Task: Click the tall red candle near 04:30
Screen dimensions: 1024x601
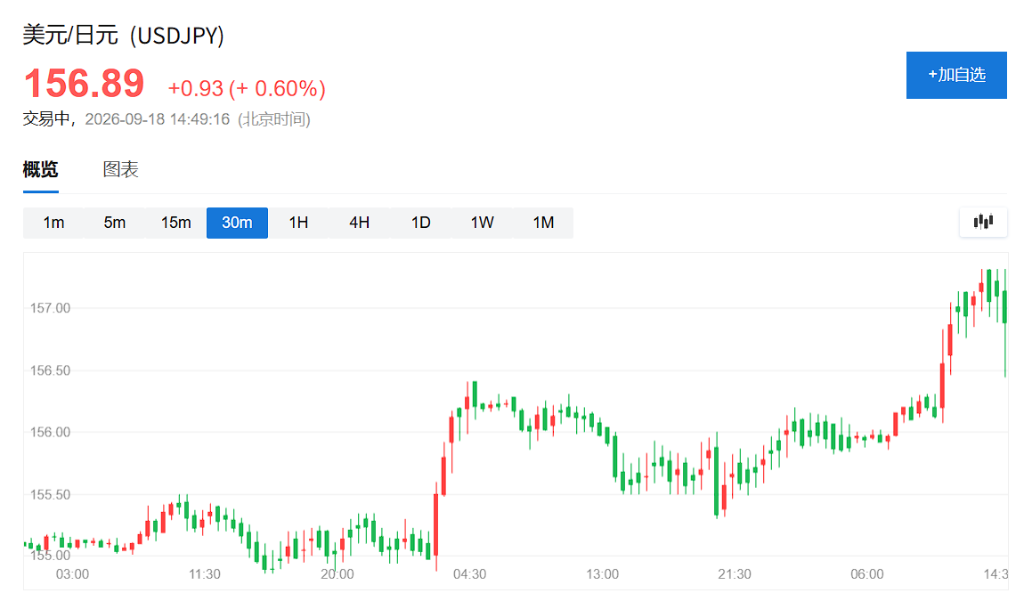Action: [436, 524]
